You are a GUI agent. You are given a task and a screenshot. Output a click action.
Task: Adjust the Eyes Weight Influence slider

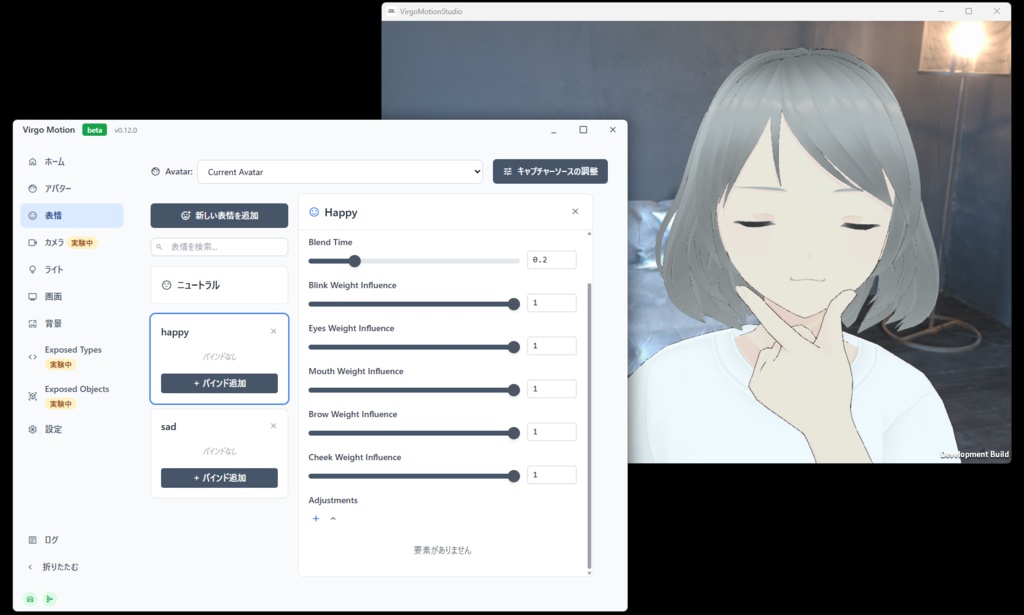click(414, 347)
